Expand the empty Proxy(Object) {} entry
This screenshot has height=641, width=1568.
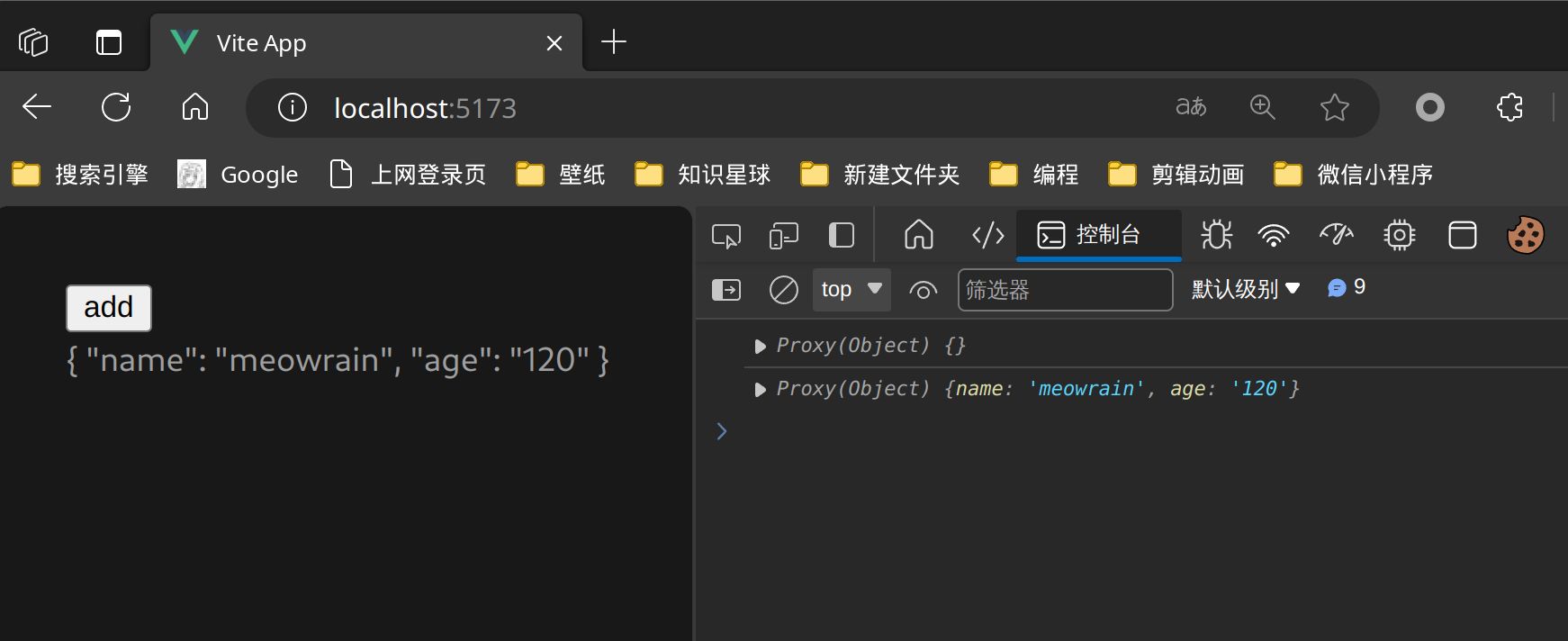coord(760,346)
